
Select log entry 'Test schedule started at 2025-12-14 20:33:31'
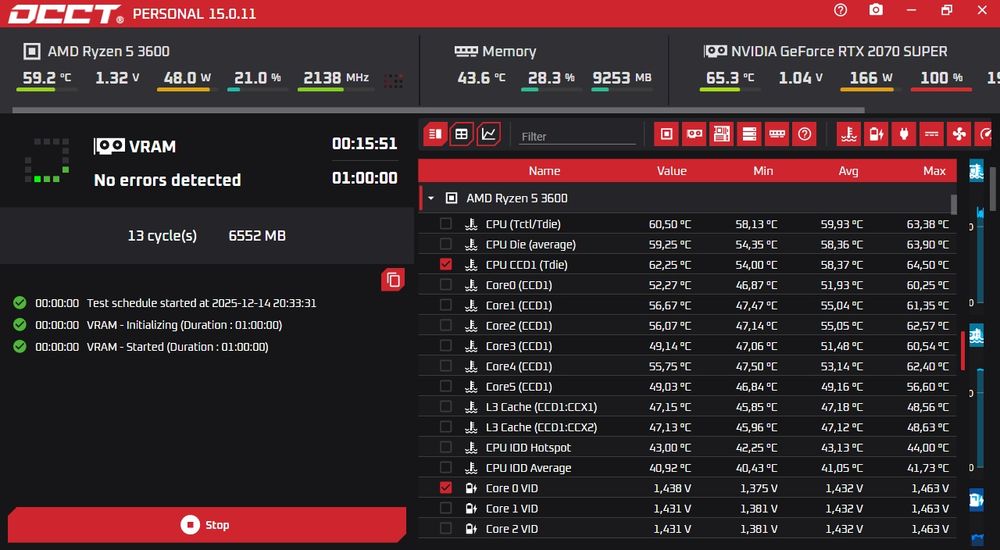pos(202,303)
